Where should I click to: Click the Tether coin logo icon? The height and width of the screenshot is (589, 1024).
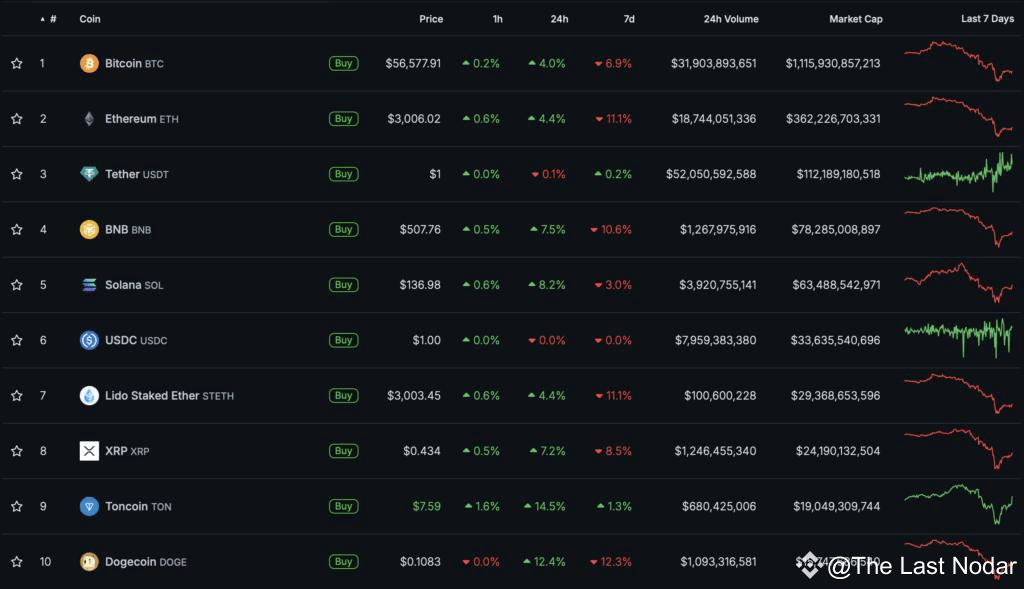tap(89, 174)
